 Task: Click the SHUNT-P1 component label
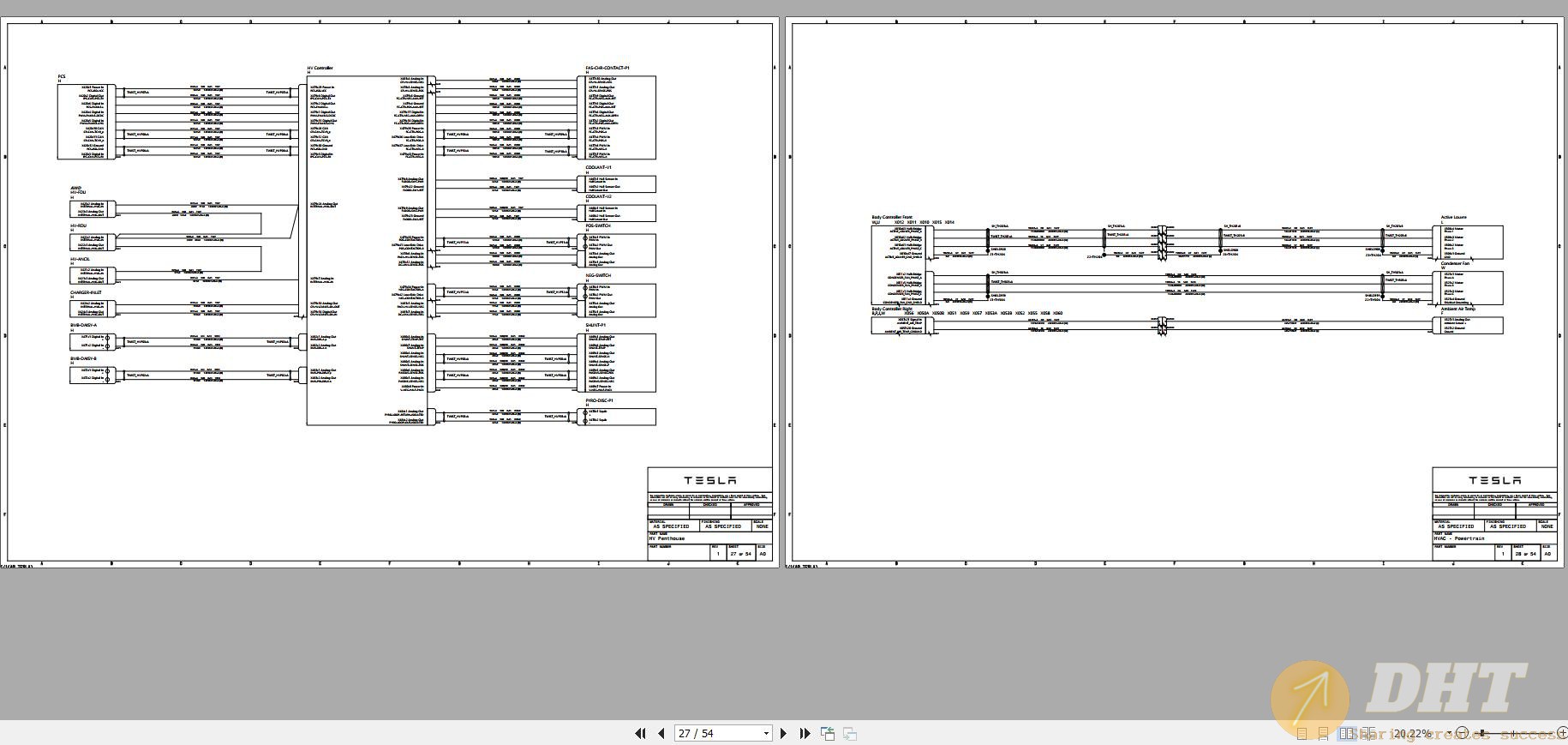(x=595, y=326)
